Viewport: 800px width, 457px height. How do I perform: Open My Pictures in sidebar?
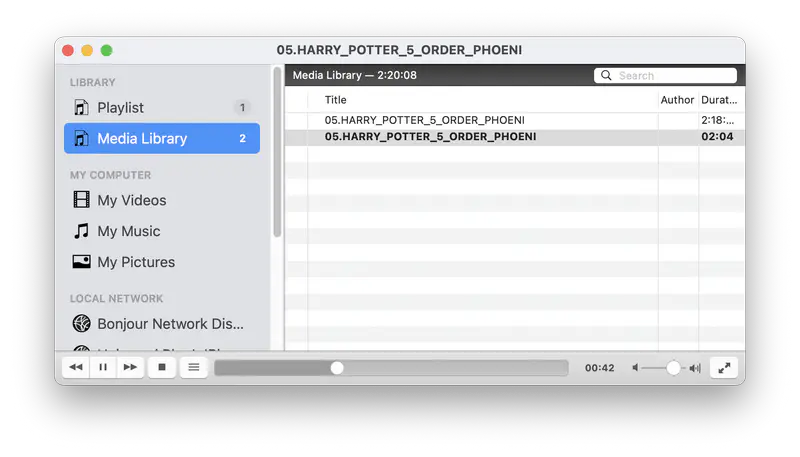click(162, 262)
